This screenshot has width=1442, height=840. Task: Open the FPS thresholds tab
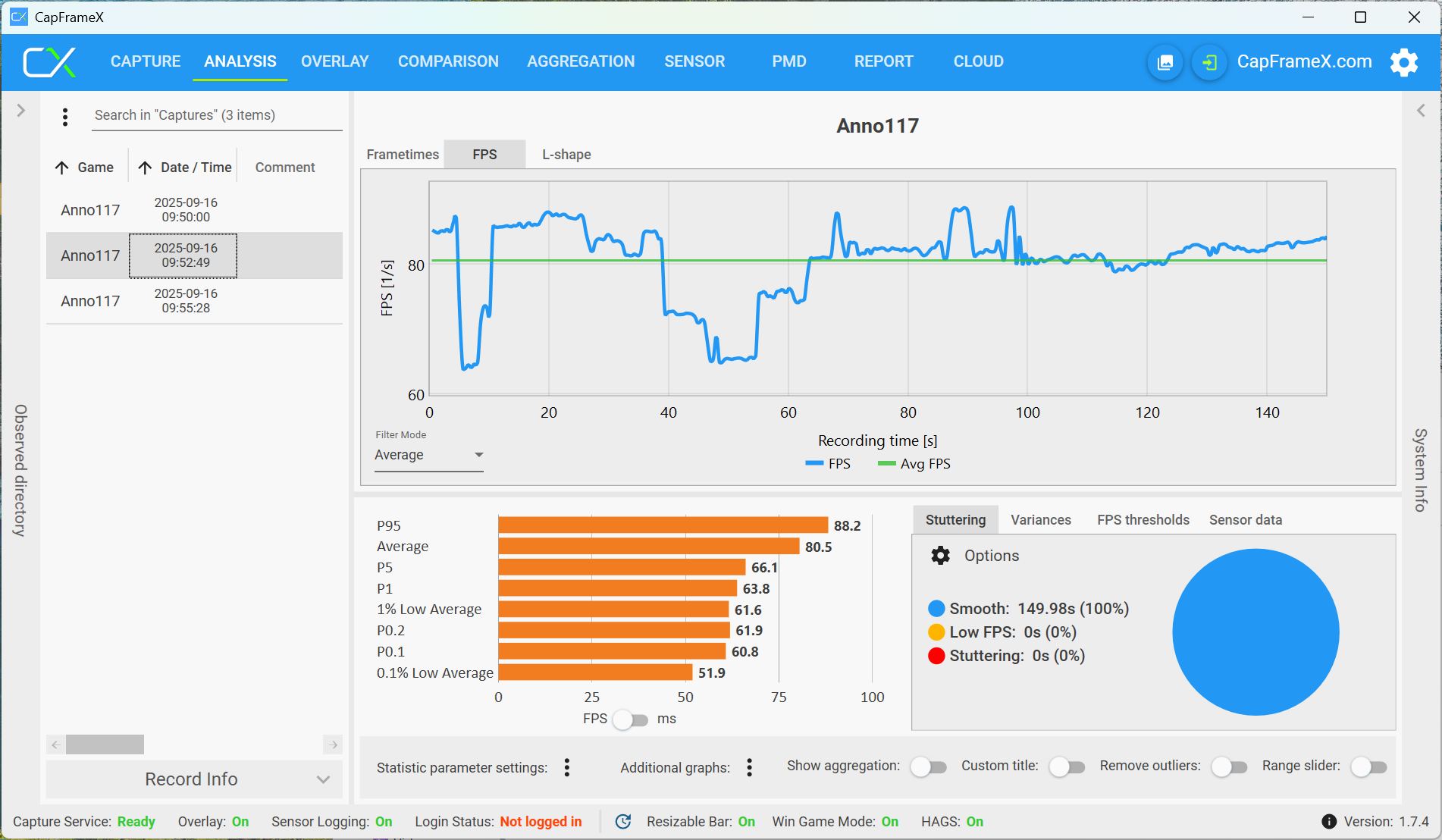(x=1143, y=520)
